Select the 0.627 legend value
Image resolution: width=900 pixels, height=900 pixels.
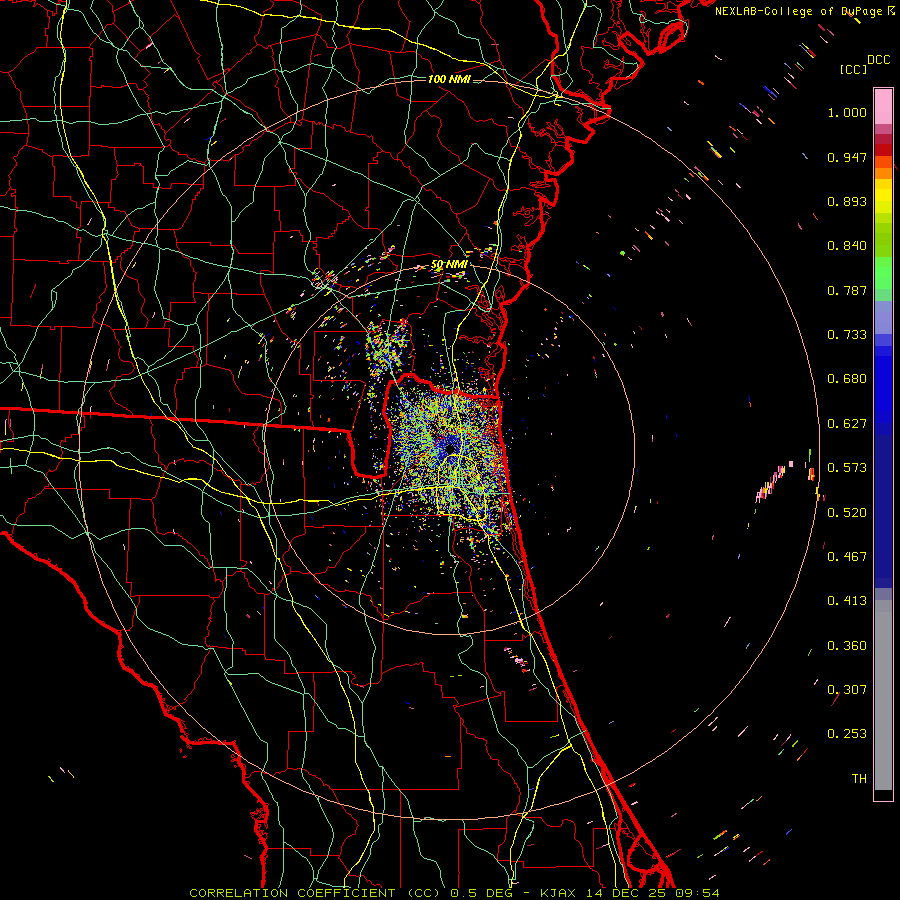tap(847, 424)
